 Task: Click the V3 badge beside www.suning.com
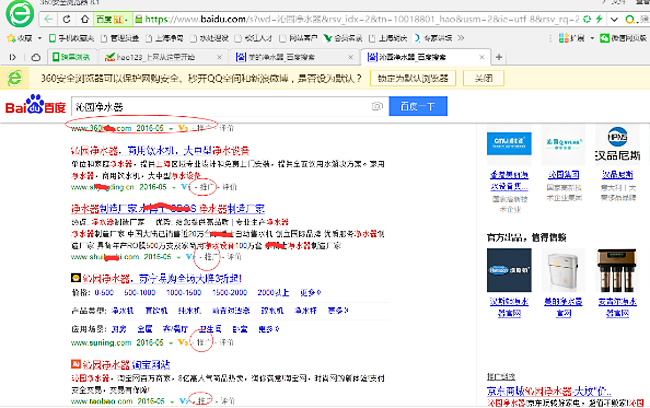tap(182, 342)
